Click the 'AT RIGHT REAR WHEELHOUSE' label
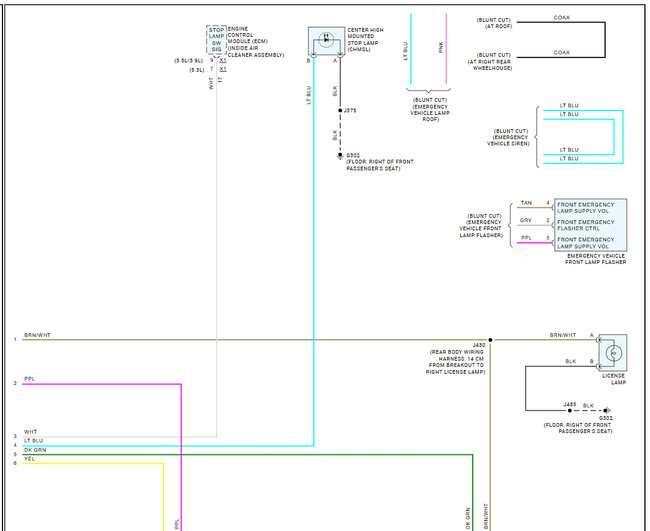Viewport: 650px width, 531px height. point(490,62)
